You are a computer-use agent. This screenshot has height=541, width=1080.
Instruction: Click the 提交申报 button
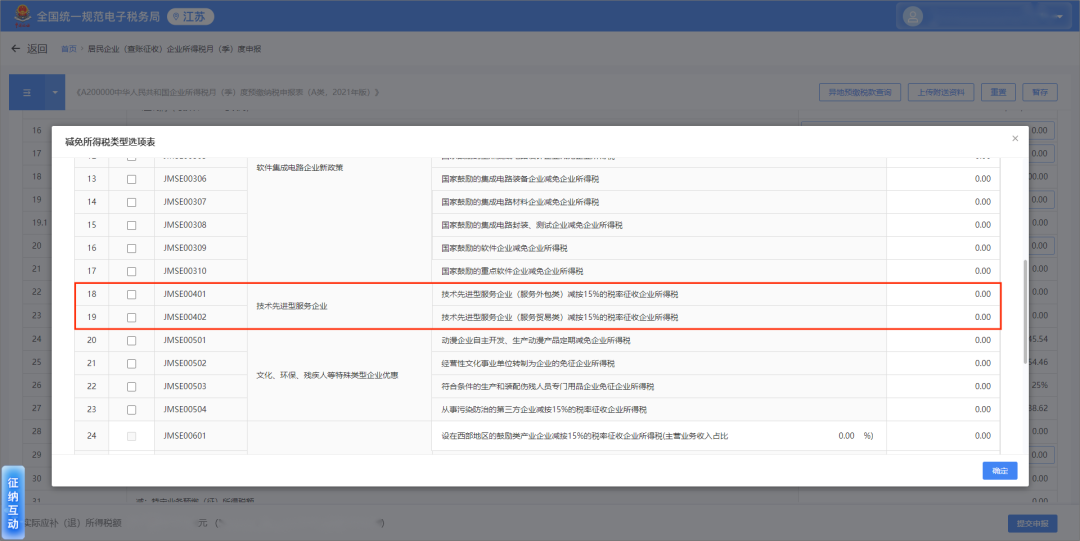point(1030,523)
